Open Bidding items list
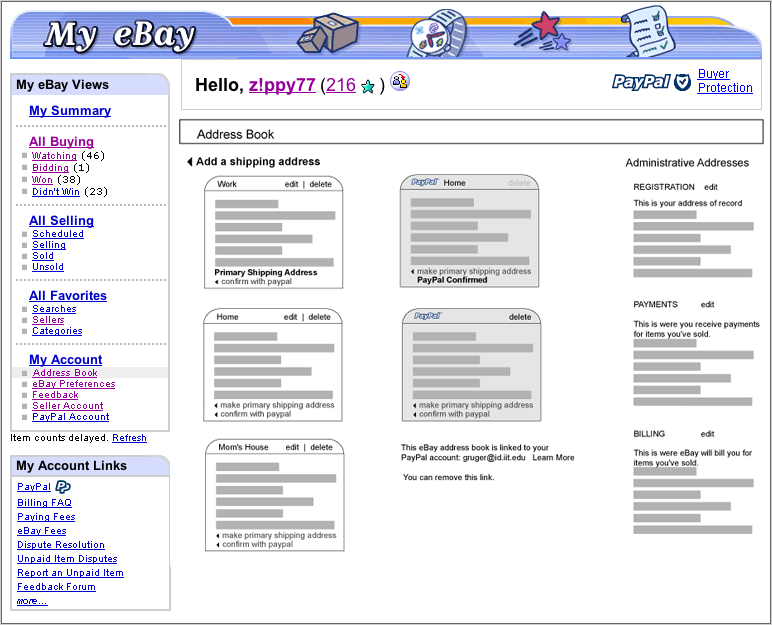 pos(50,167)
